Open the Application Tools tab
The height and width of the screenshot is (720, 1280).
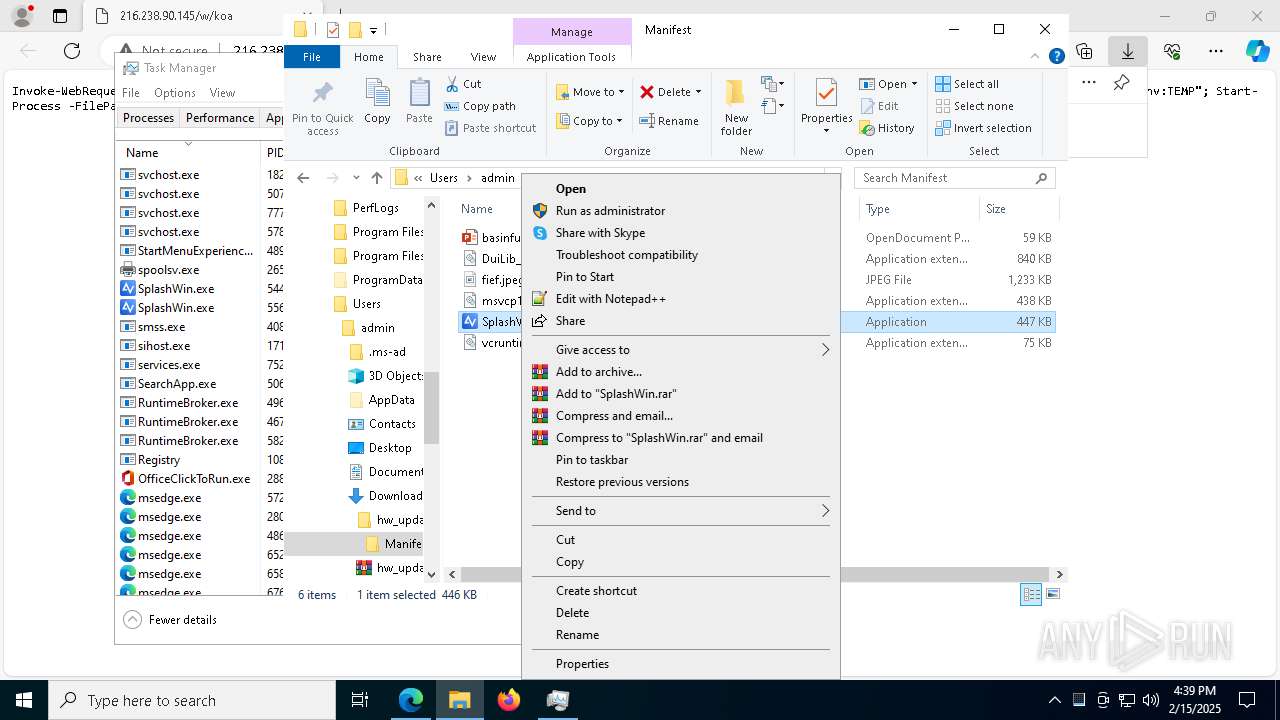pos(571,57)
